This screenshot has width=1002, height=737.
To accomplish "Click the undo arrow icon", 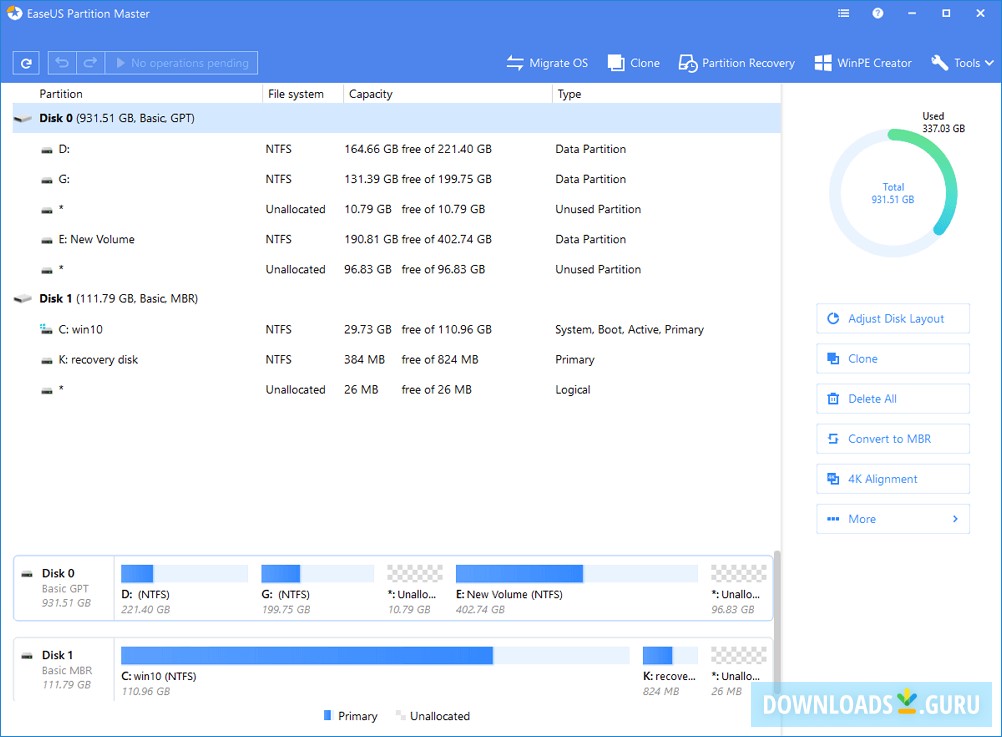I will (x=62, y=63).
